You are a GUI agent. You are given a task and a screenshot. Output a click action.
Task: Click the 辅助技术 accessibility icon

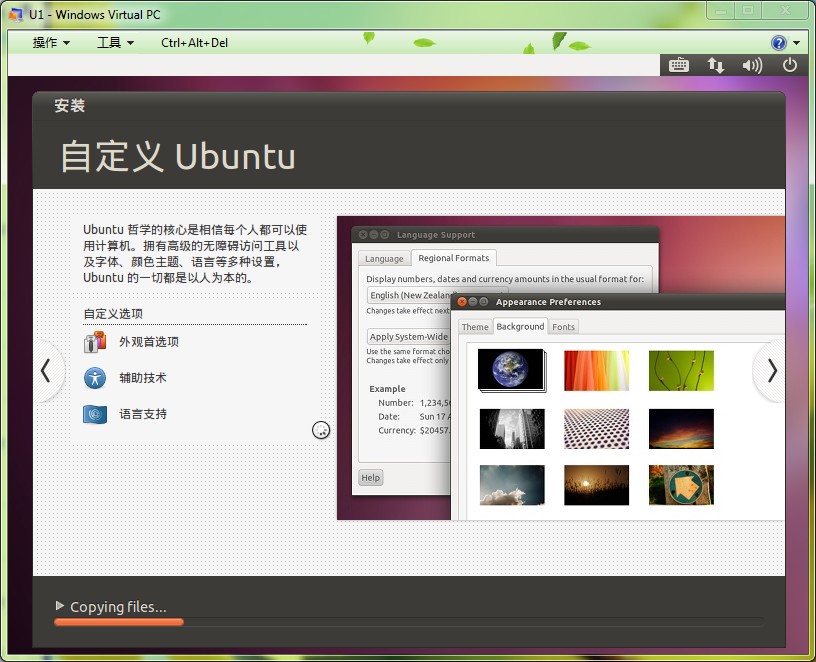(x=95, y=378)
